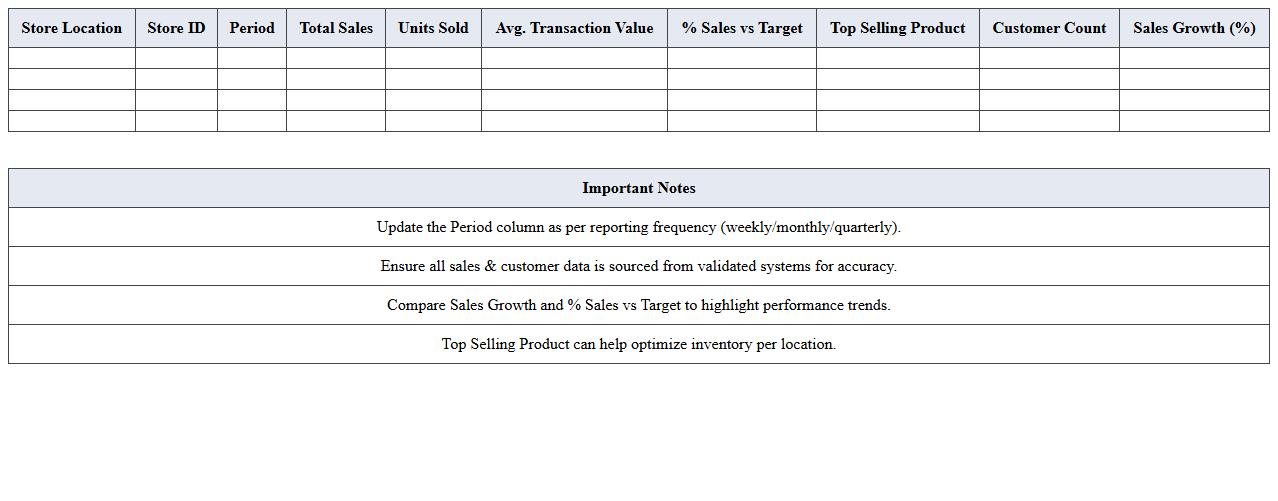Select the Sales Growth (%) header

pos(1194,28)
